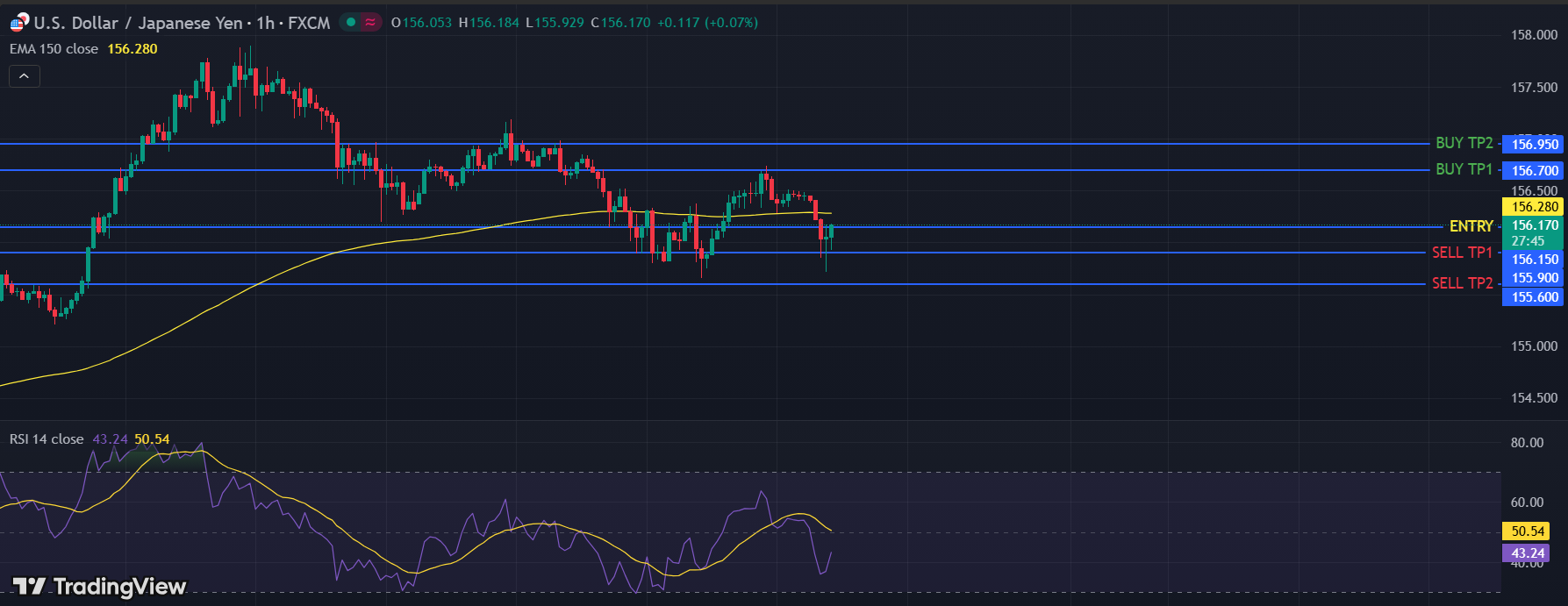1568x606 pixels.
Task: Click the SELL TP1 line label
Action: pyautogui.click(x=1462, y=253)
